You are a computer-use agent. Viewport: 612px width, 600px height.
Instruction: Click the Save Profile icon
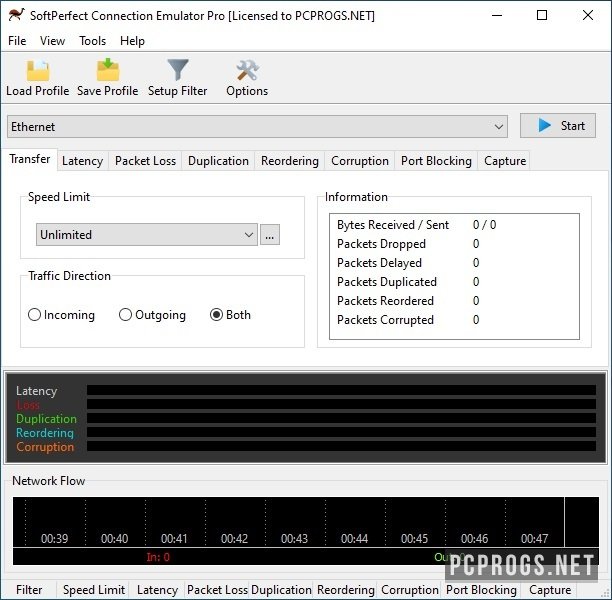point(108,69)
